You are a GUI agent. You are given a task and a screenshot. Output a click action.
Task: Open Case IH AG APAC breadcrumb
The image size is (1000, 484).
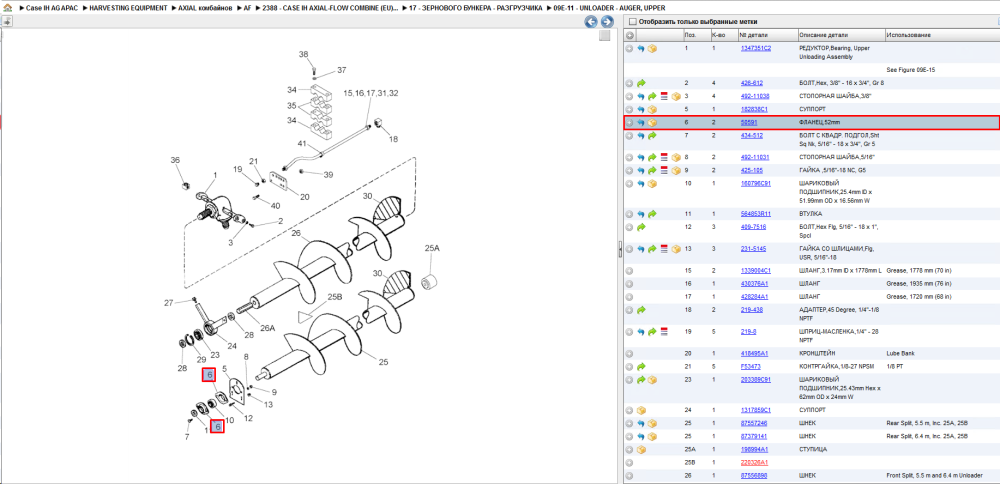point(54,8)
